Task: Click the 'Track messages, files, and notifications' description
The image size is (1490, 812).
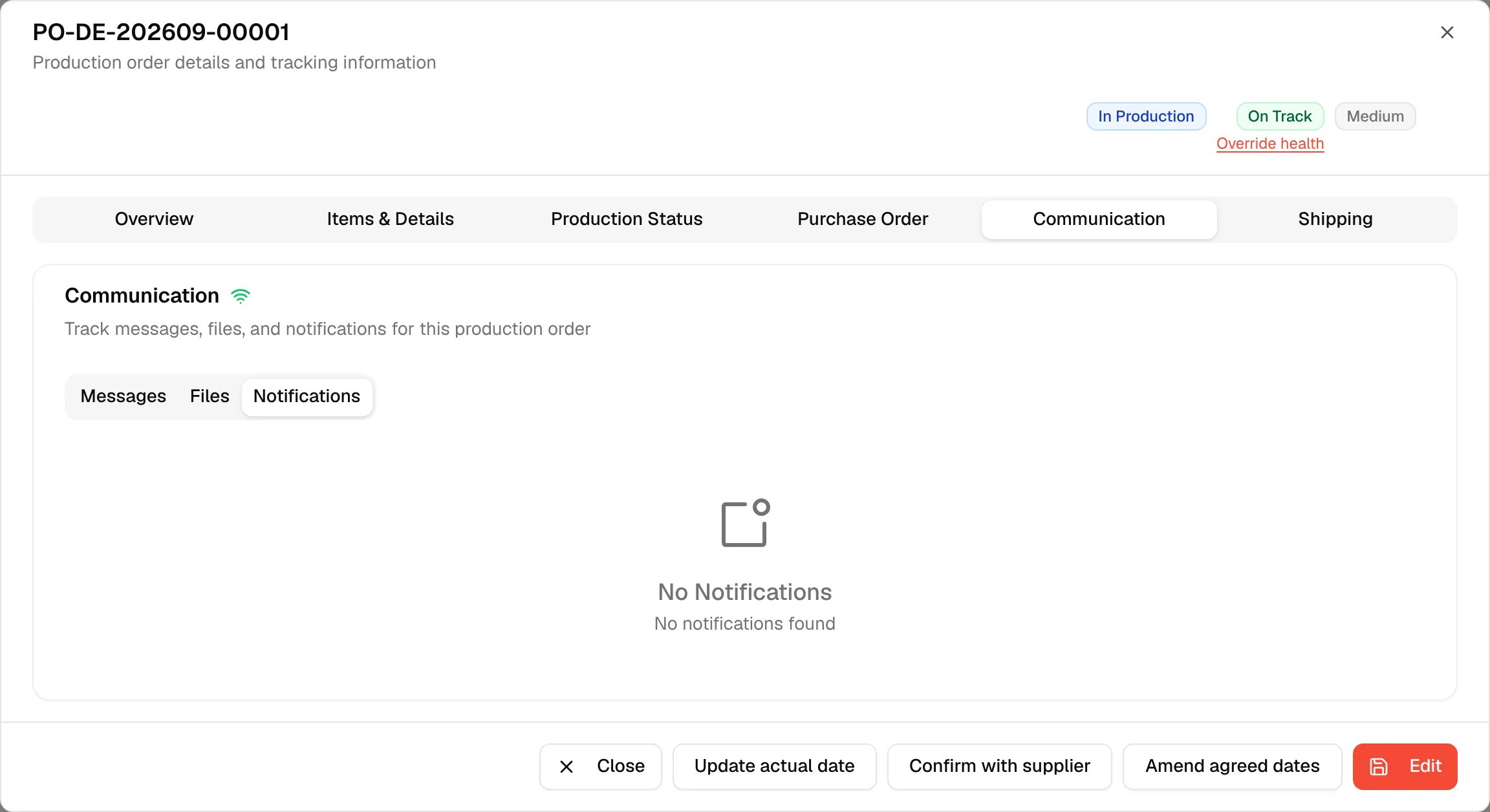Action: coord(327,329)
